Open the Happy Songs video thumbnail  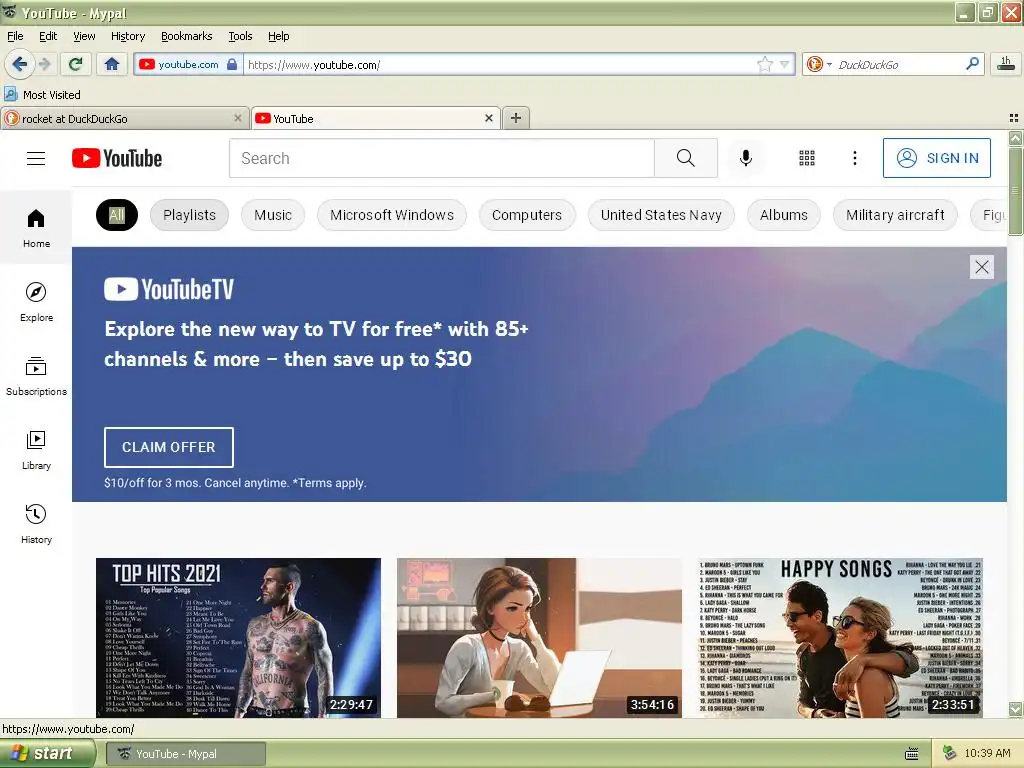point(840,638)
